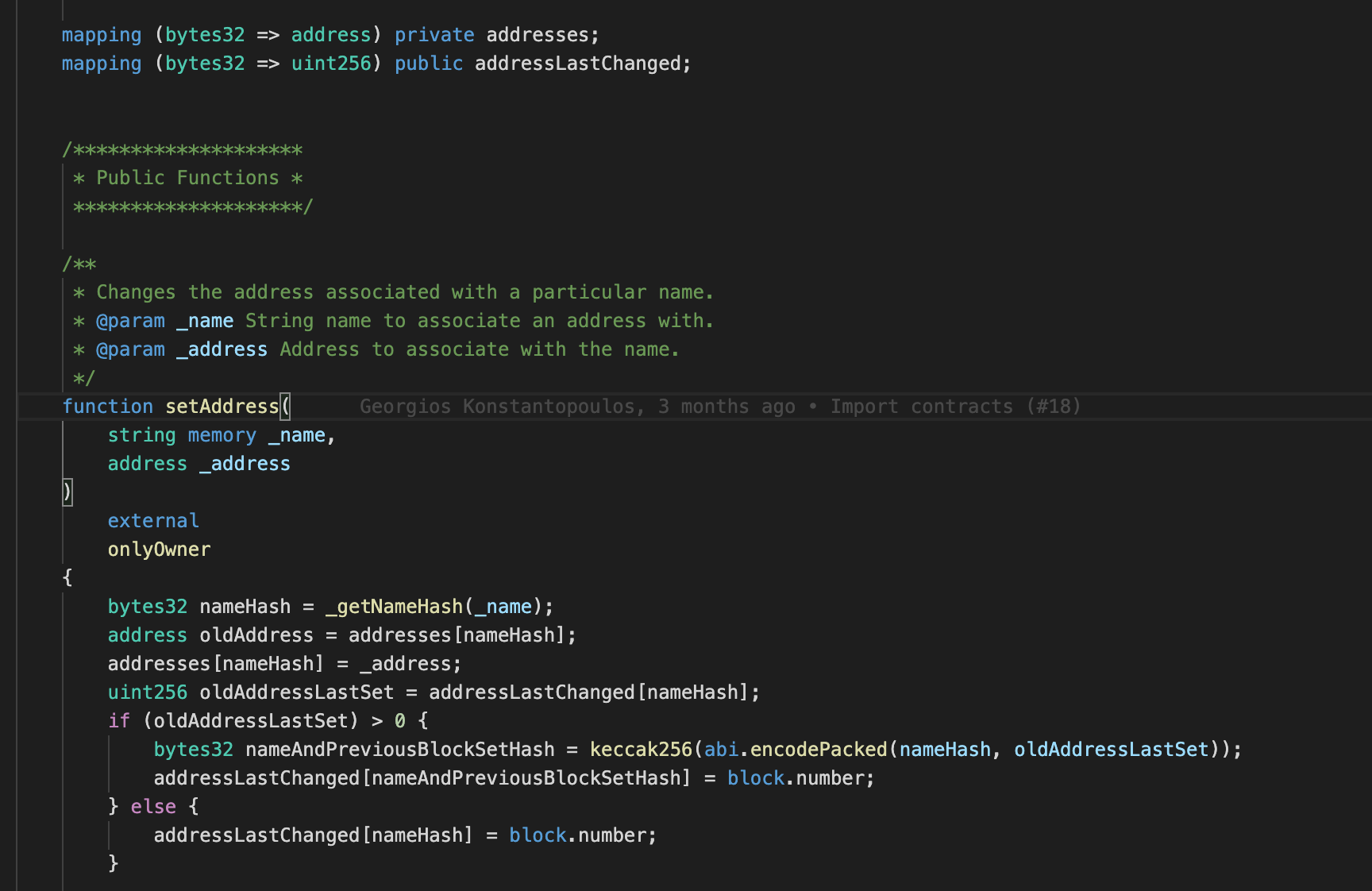The width and height of the screenshot is (1372, 891).
Task: Click the keccak256 function call
Action: coord(641,750)
